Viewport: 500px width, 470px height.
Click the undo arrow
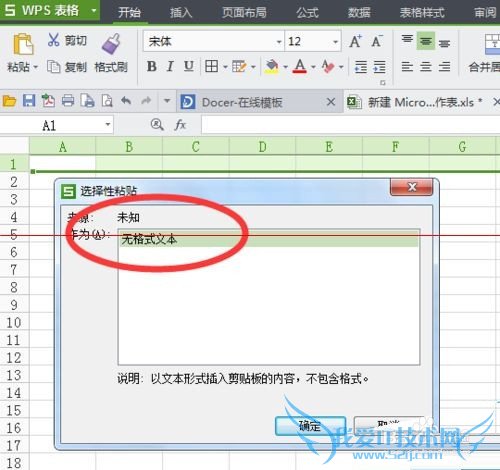pyautogui.click(x=126, y=100)
